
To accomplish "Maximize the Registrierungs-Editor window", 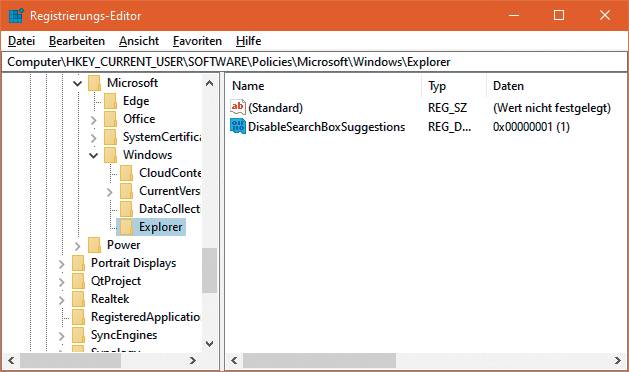I will point(559,15).
